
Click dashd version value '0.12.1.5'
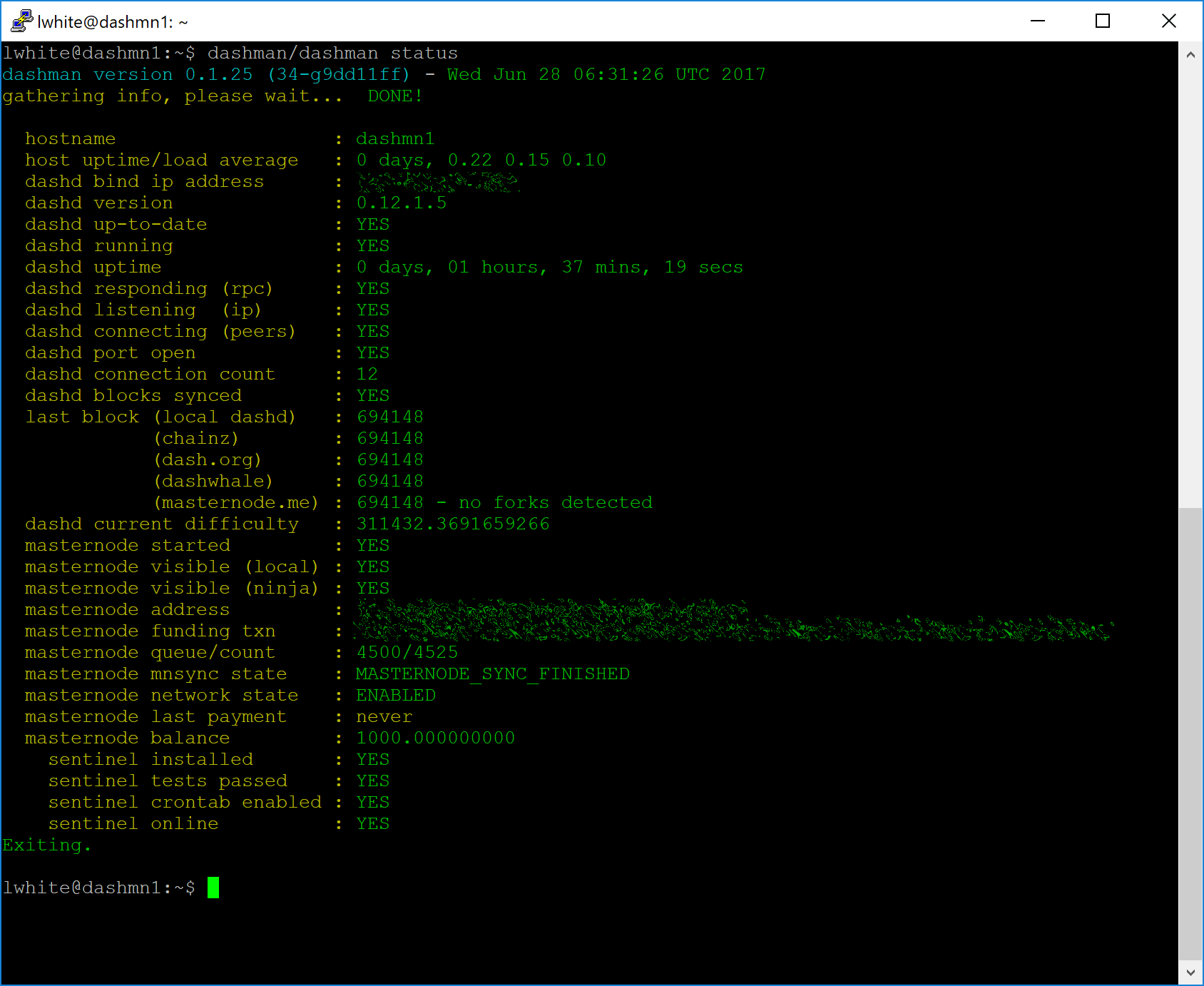[x=401, y=203]
